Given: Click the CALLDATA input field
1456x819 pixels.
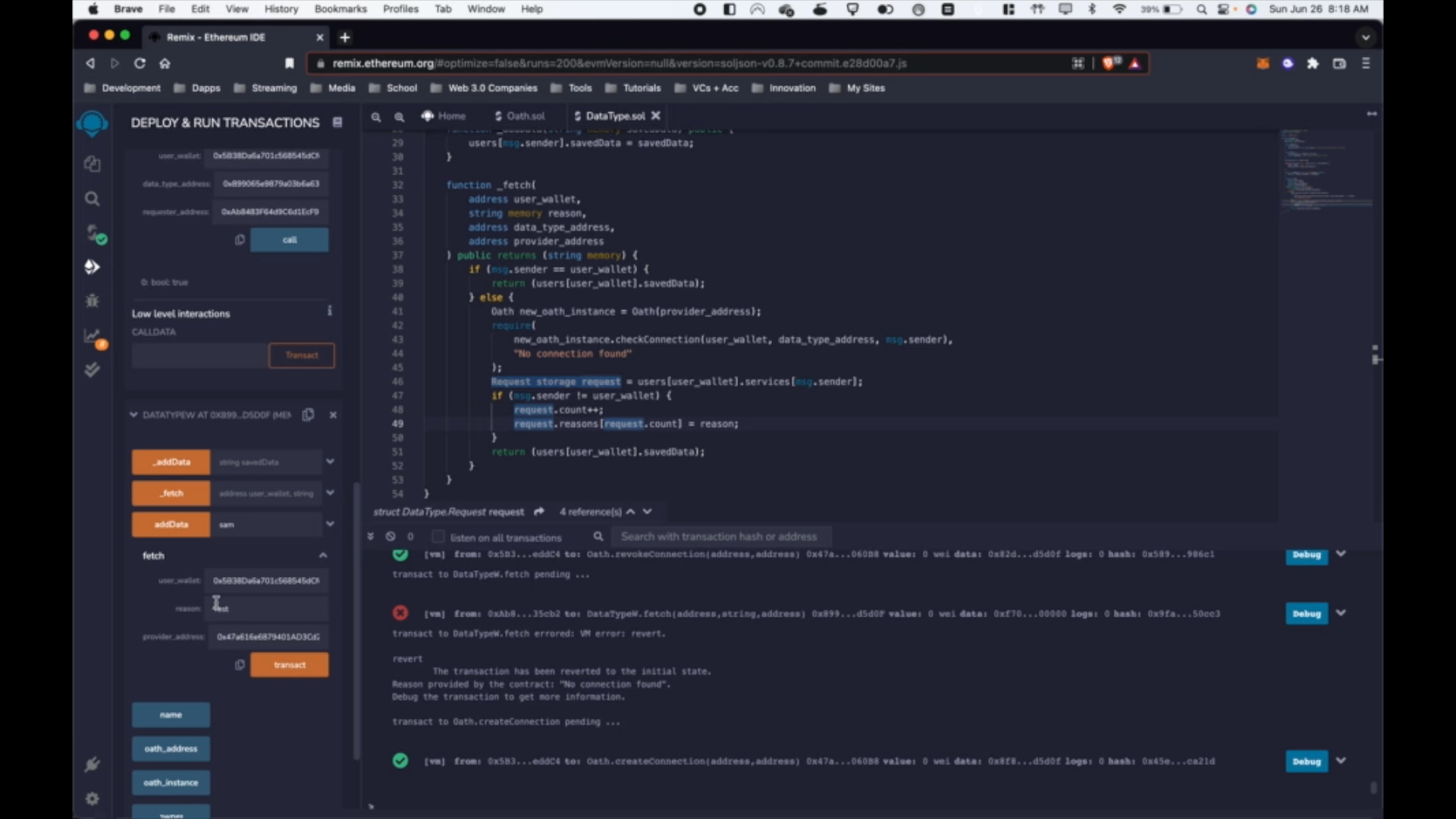Looking at the screenshot, I should (x=200, y=356).
